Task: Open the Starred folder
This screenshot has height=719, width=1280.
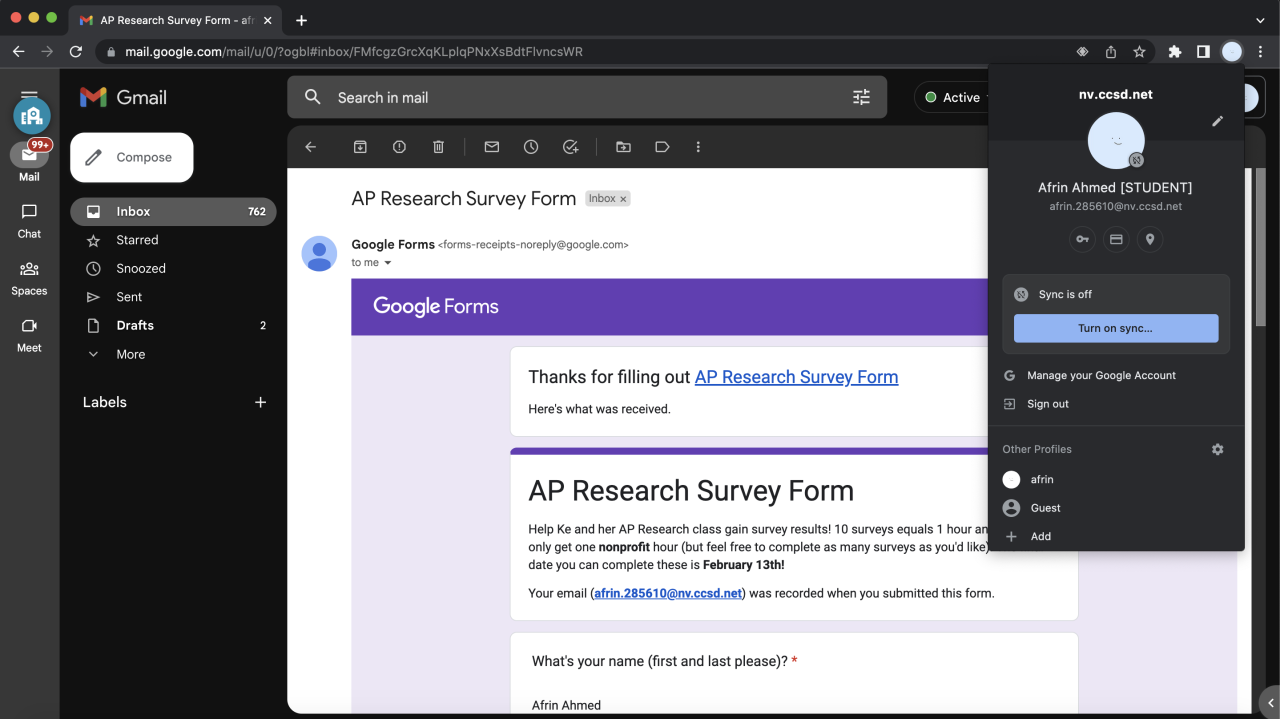Action: pyautogui.click(x=173, y=240)
